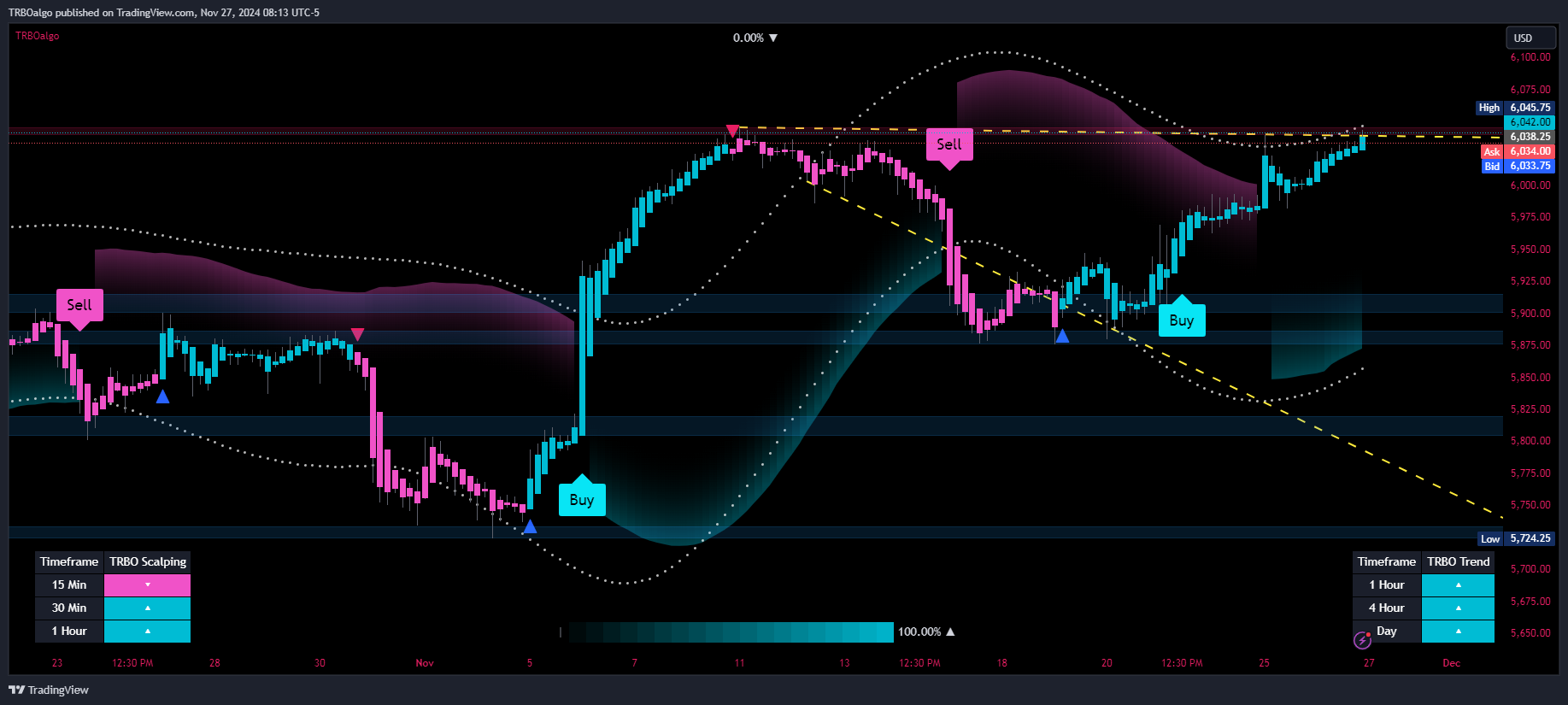The width and height of the screenshot is (1568, 705).
Task: Click pink 15 Min scalping signal cell
Action: coord(147,585)
